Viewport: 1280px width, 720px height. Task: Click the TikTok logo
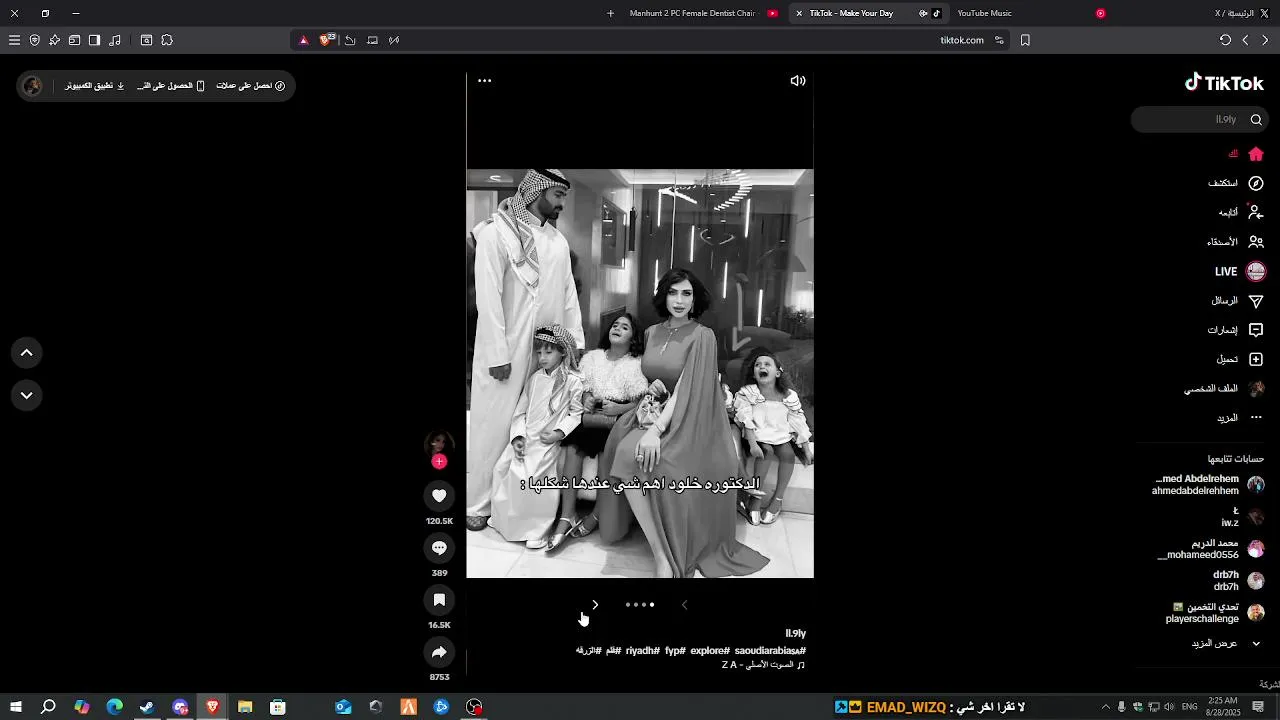(1224, 83)
